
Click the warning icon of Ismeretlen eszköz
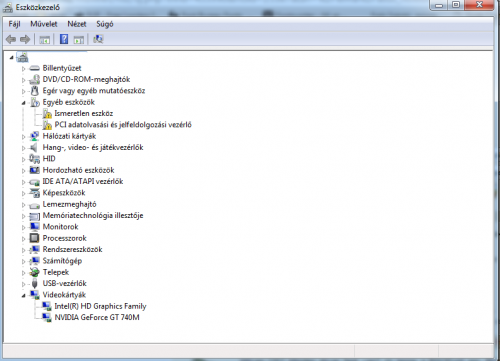pyautogui.click(x=47, y=114)
